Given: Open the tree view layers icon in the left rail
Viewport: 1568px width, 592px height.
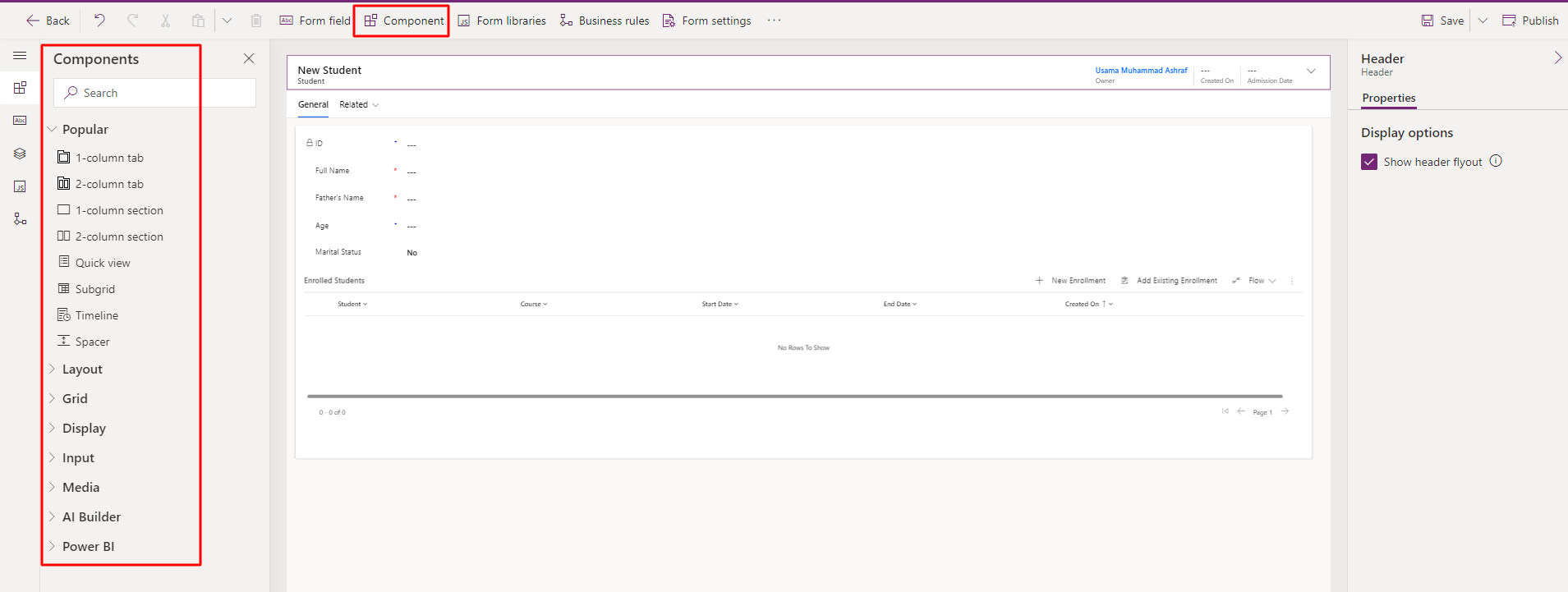Looking at the screenshot, I should pos(20,154).
